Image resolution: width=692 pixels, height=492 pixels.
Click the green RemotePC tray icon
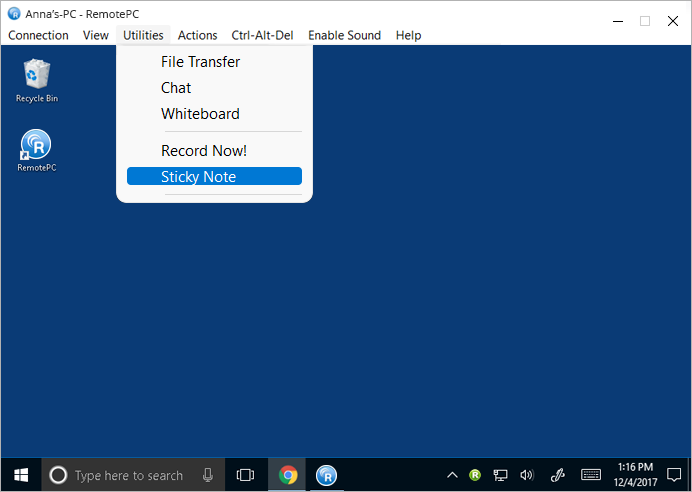pyautogui.click(x=475, y=475)
